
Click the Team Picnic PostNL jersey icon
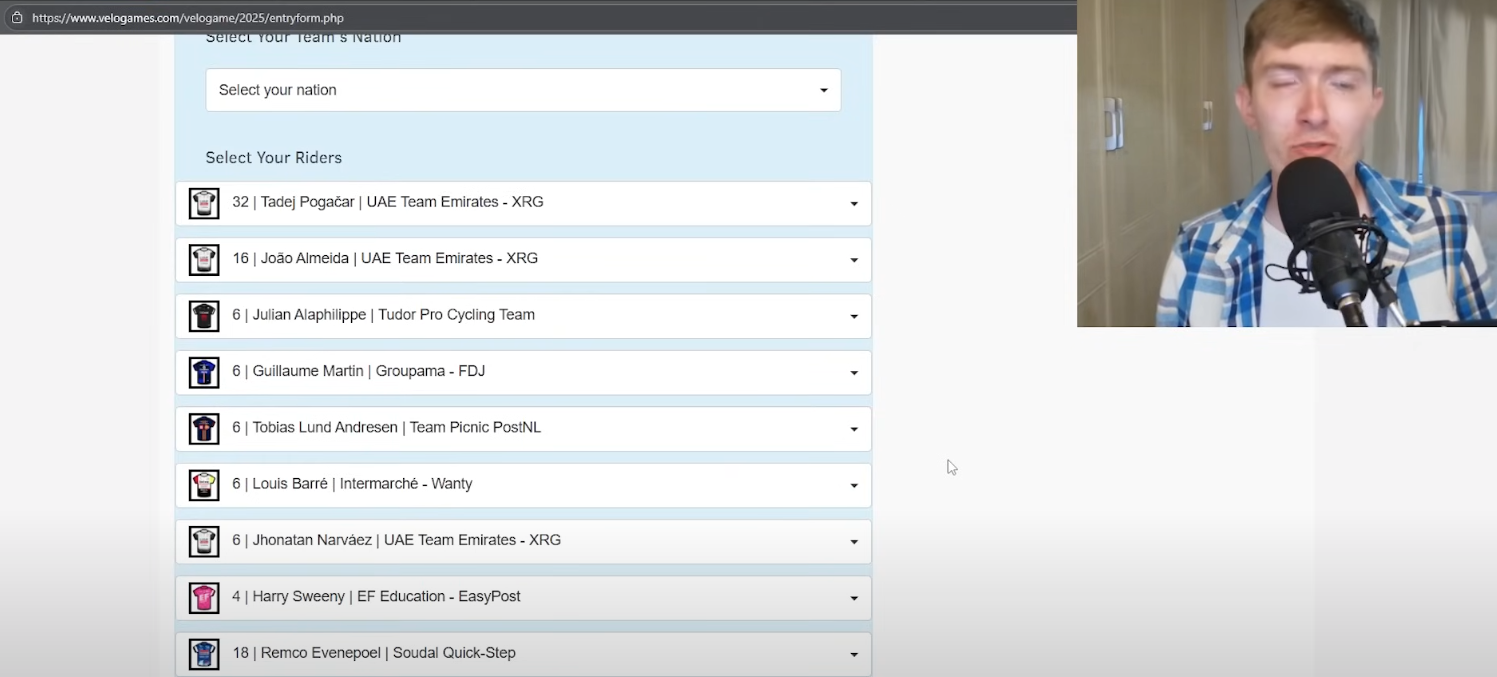tap(204, 429)
